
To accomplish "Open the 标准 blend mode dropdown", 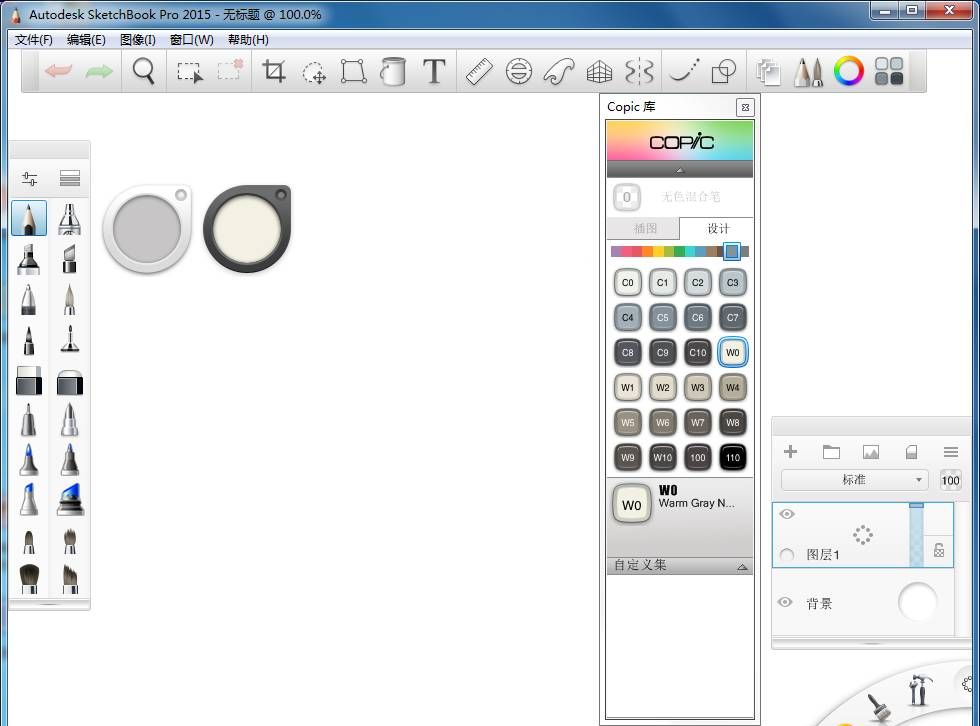I will 853,480.
